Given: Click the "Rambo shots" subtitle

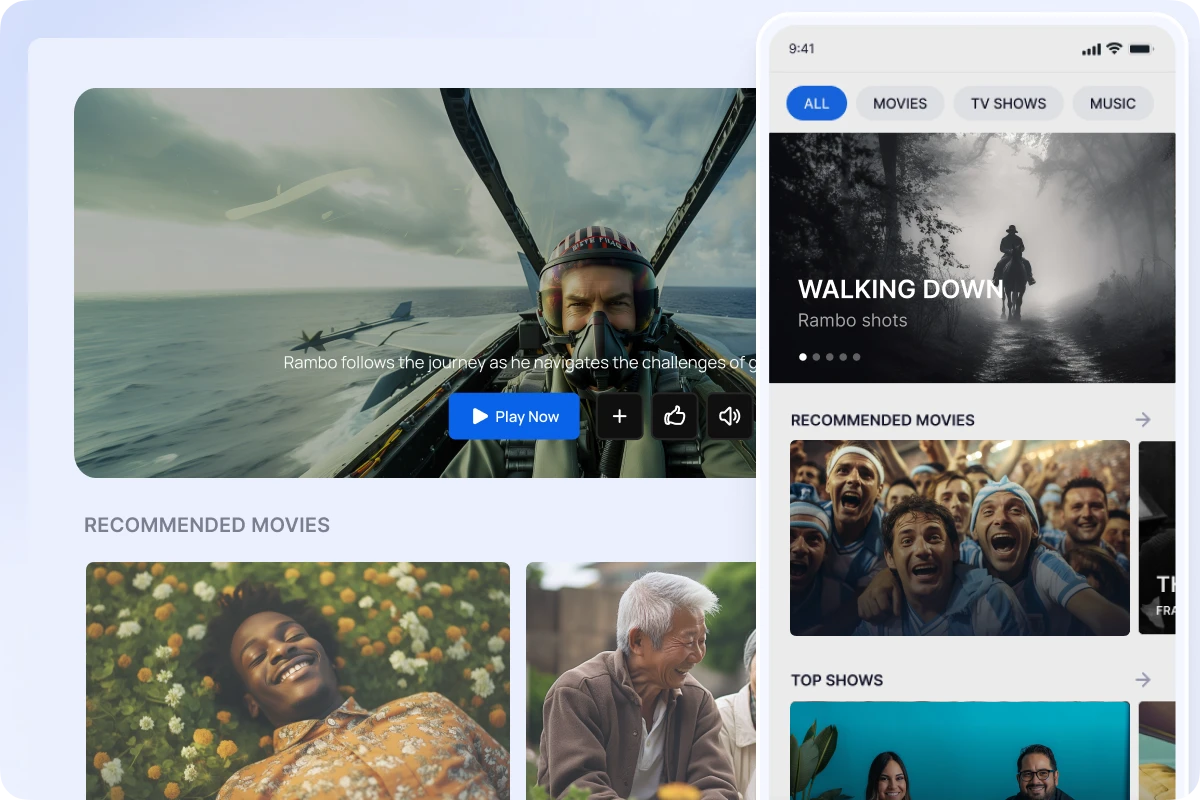Looking at the screenshot, I should [853, 320].
